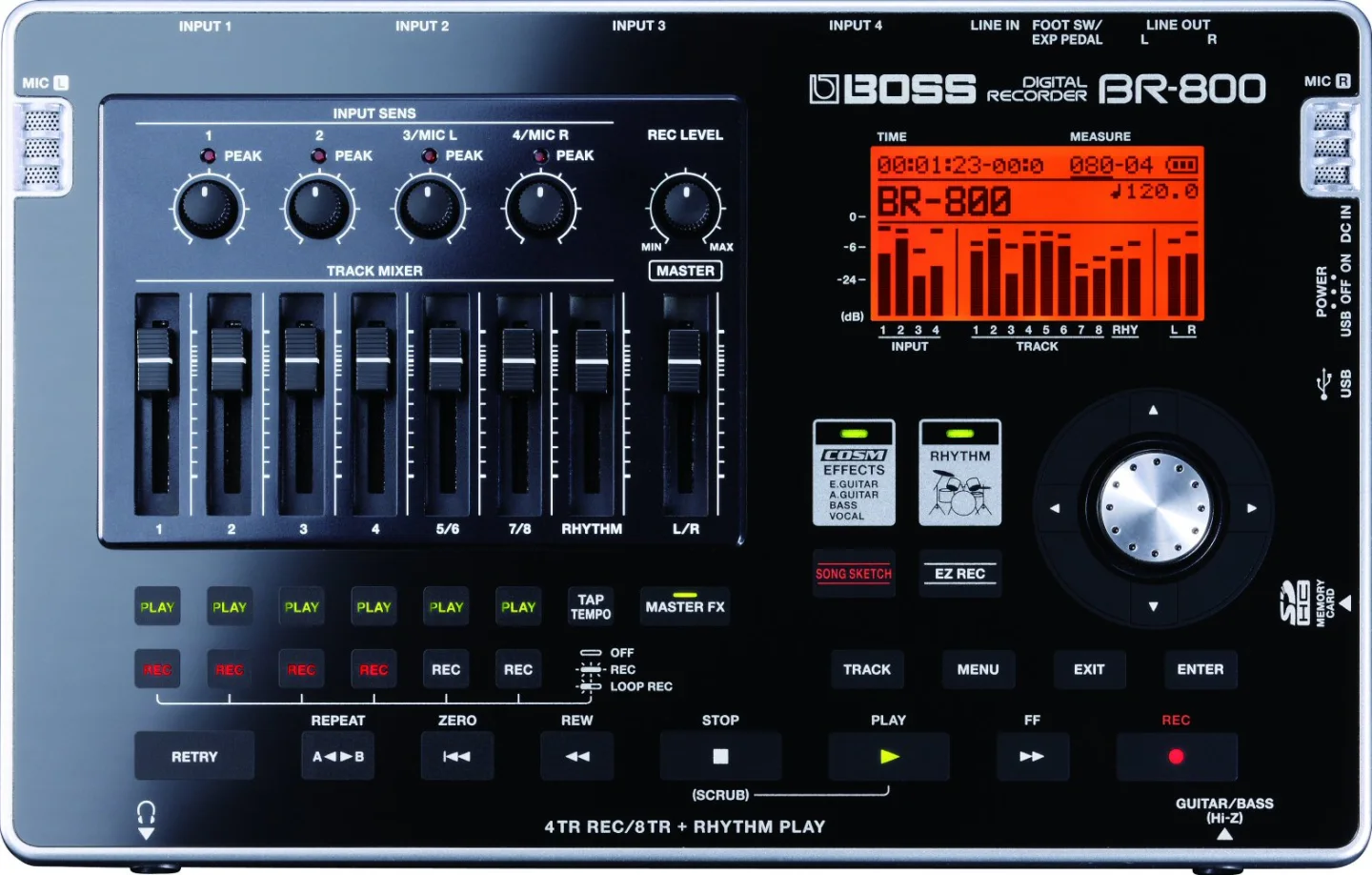Click the battery indicator on the display

(x=1181, y=165)
